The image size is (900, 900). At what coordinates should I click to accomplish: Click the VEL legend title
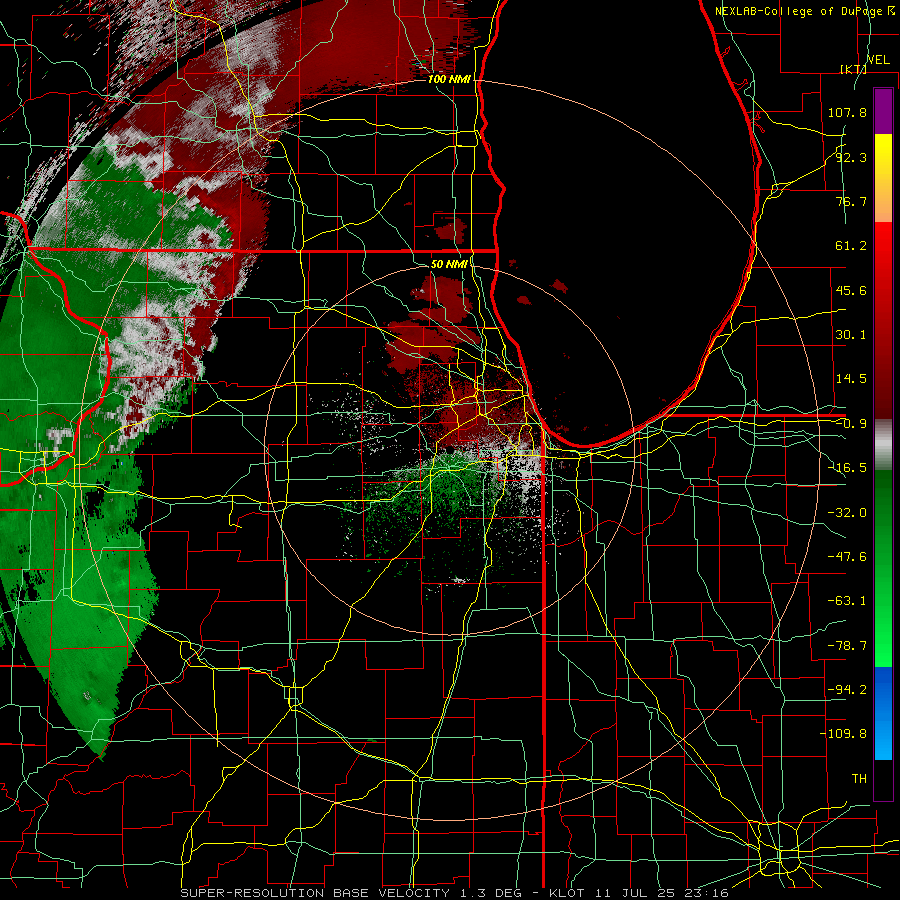click(x=878, y=60)
